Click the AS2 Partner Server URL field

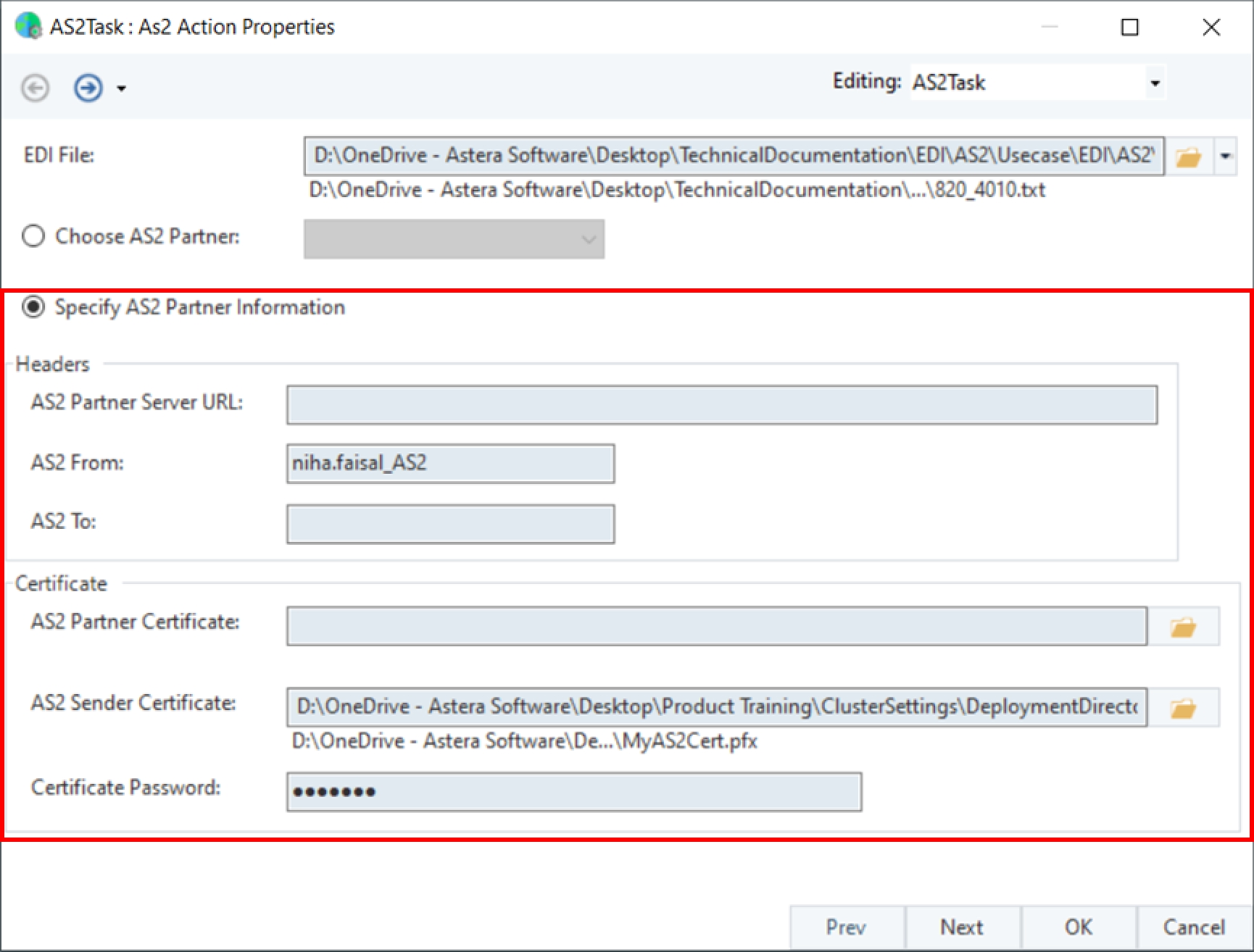722,405
